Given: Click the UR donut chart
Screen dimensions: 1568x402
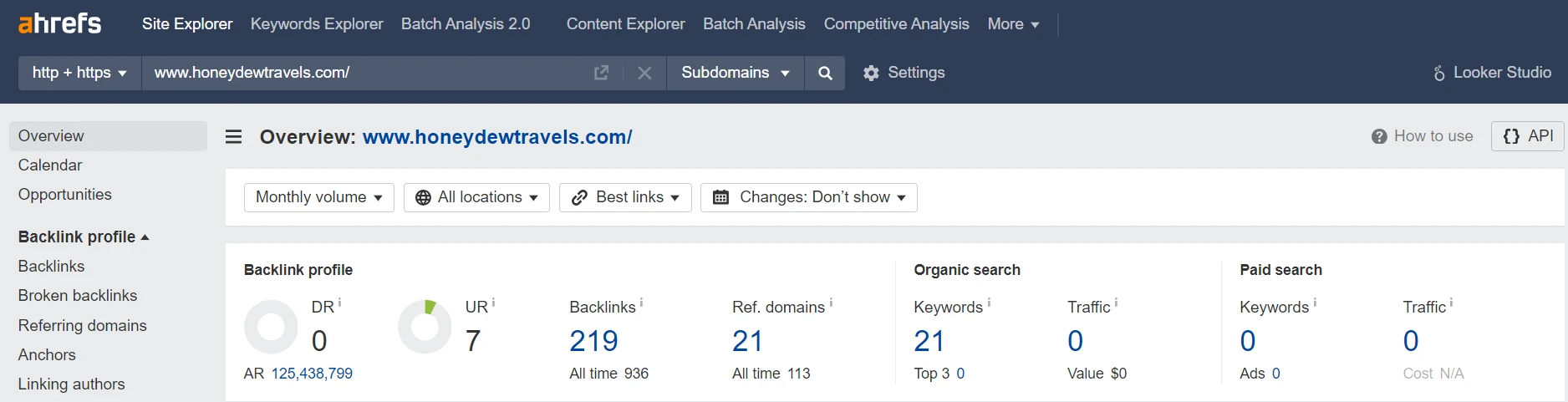Looking at the screenshot, I should [x=425, y=327].
